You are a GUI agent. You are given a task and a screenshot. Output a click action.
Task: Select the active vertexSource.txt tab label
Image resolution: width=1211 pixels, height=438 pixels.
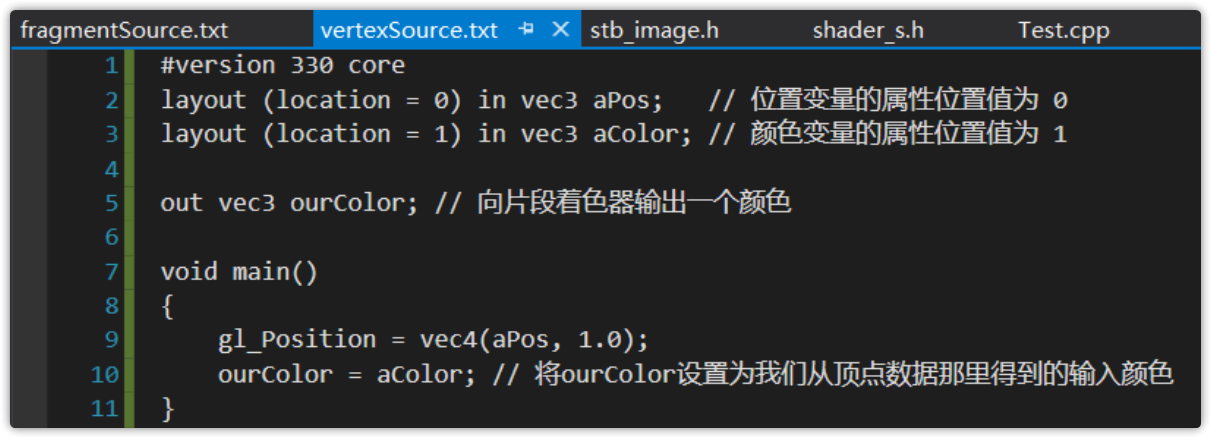[409, 30]
